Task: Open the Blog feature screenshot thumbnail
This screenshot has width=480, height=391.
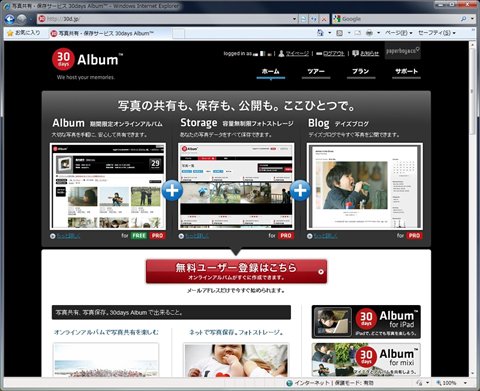Action: click(x=365, y=186)
